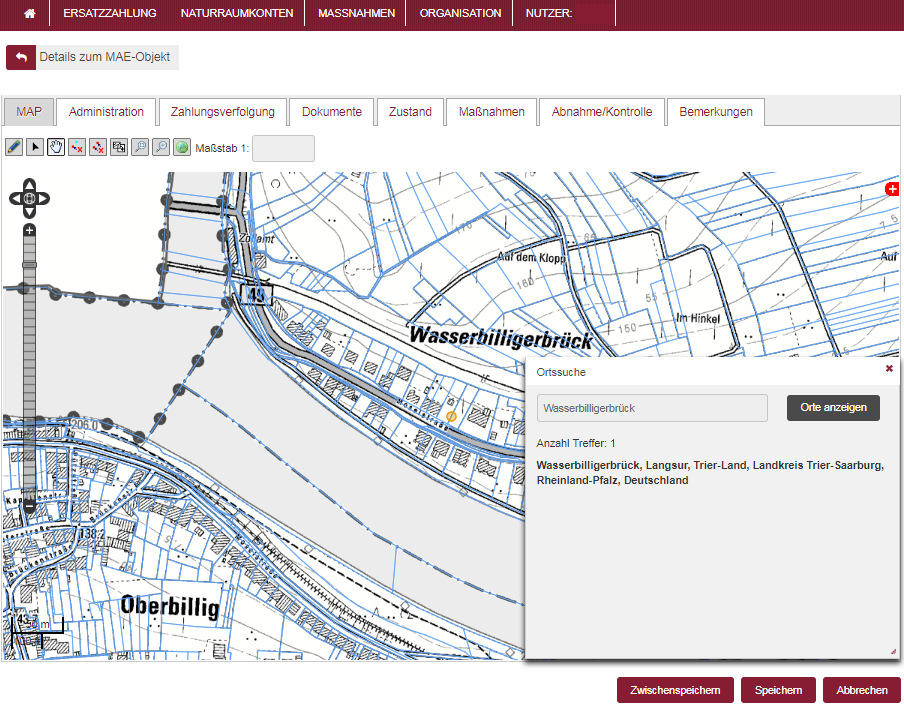This screenshot has height=712, width=904.
Task: Click the red plus layer switcher icon
Action: click(x=893, y=189)
